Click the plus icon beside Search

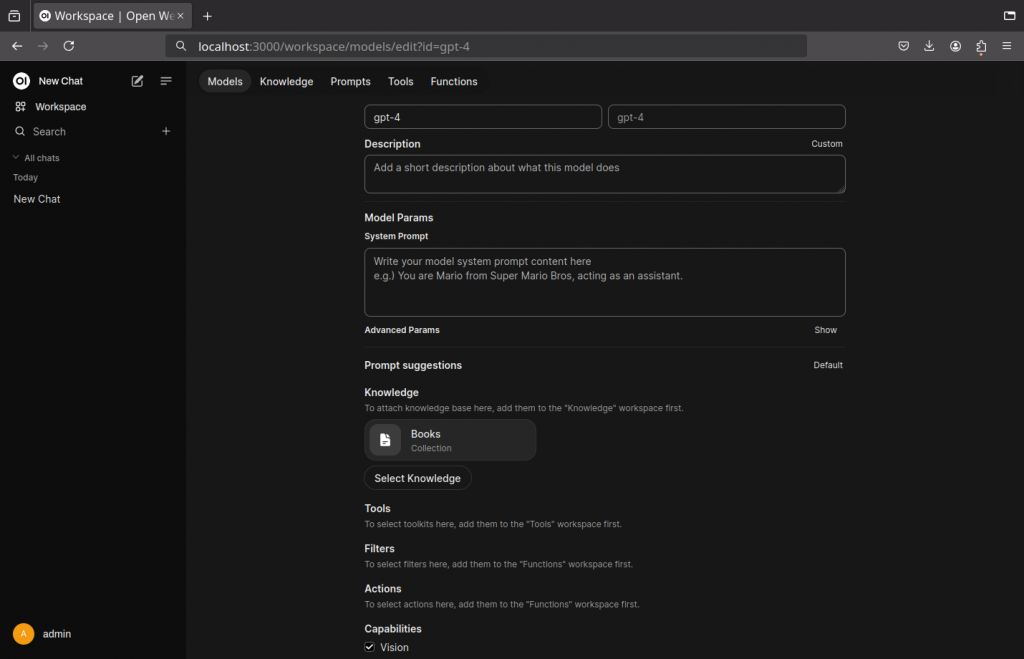(166, 131)
